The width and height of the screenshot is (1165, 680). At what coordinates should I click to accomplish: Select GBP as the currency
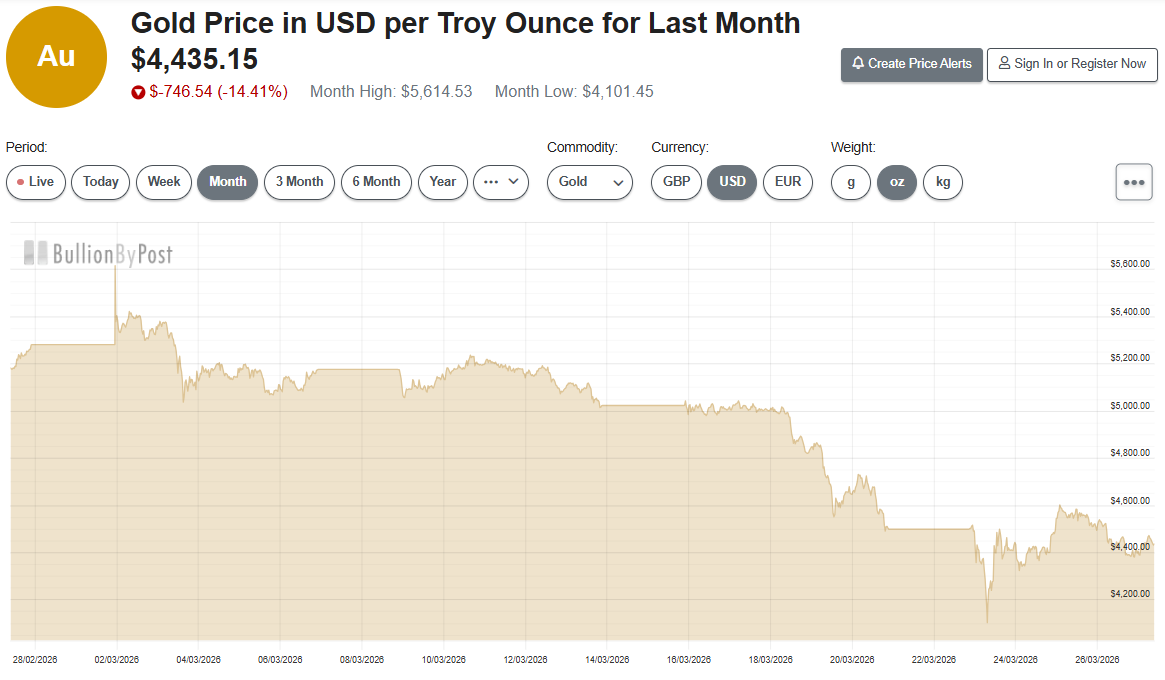pos(677,182)
